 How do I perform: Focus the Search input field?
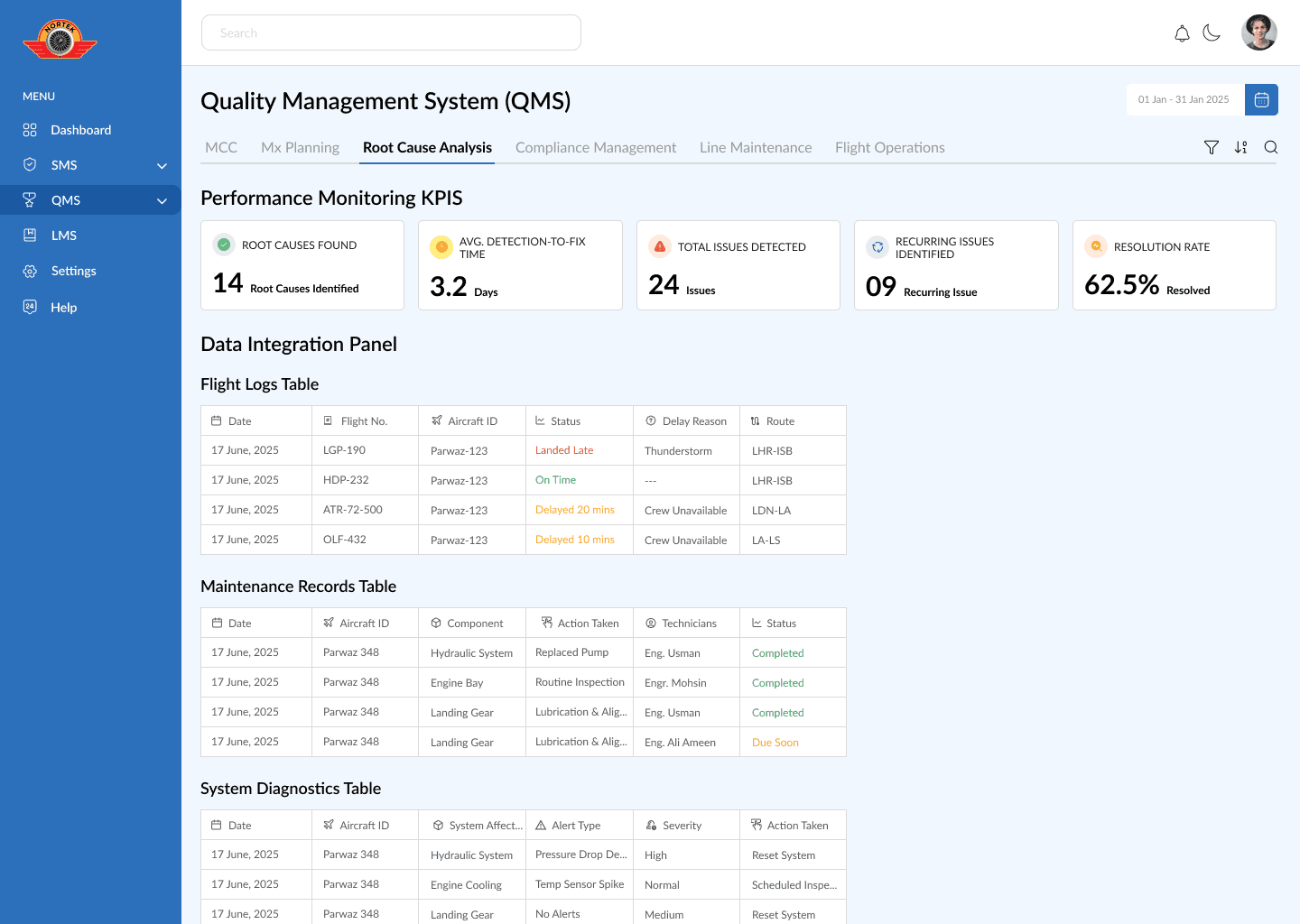click(391, 32)
